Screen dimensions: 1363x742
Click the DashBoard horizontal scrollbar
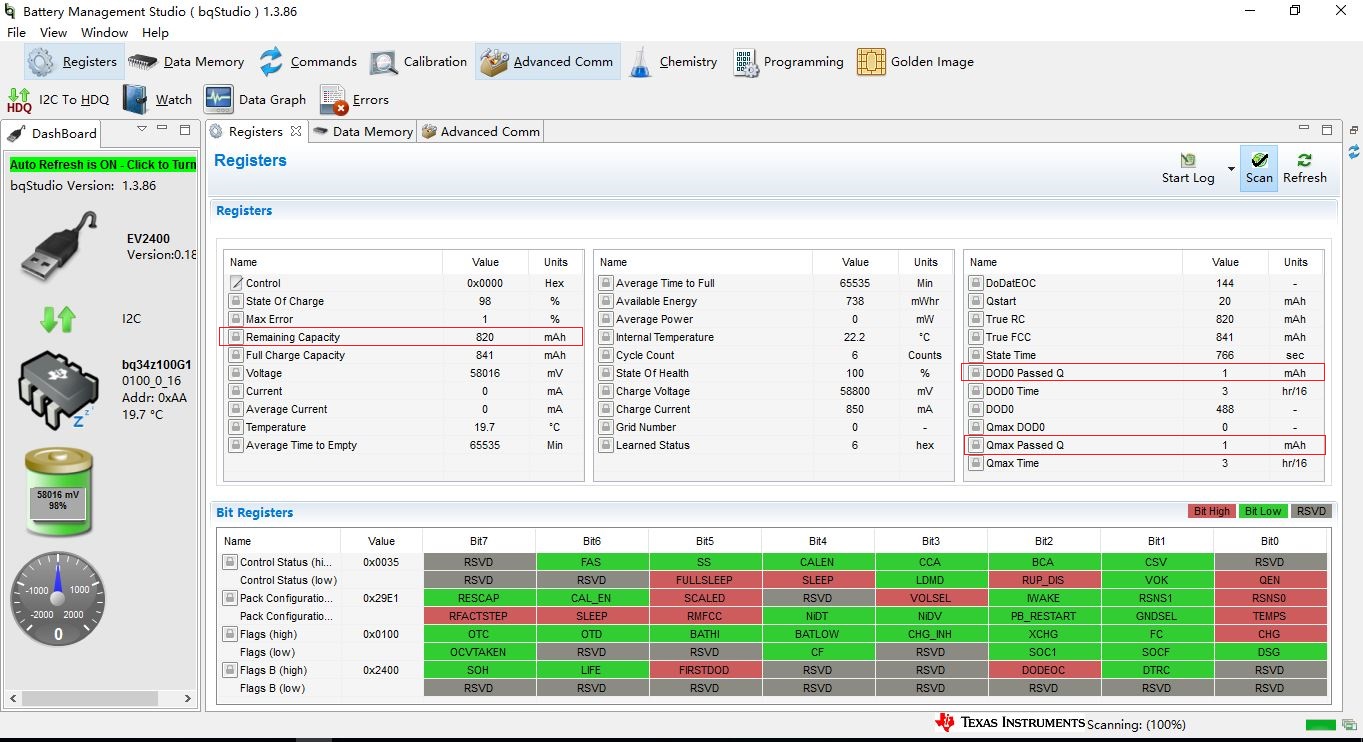coord(100,698)
